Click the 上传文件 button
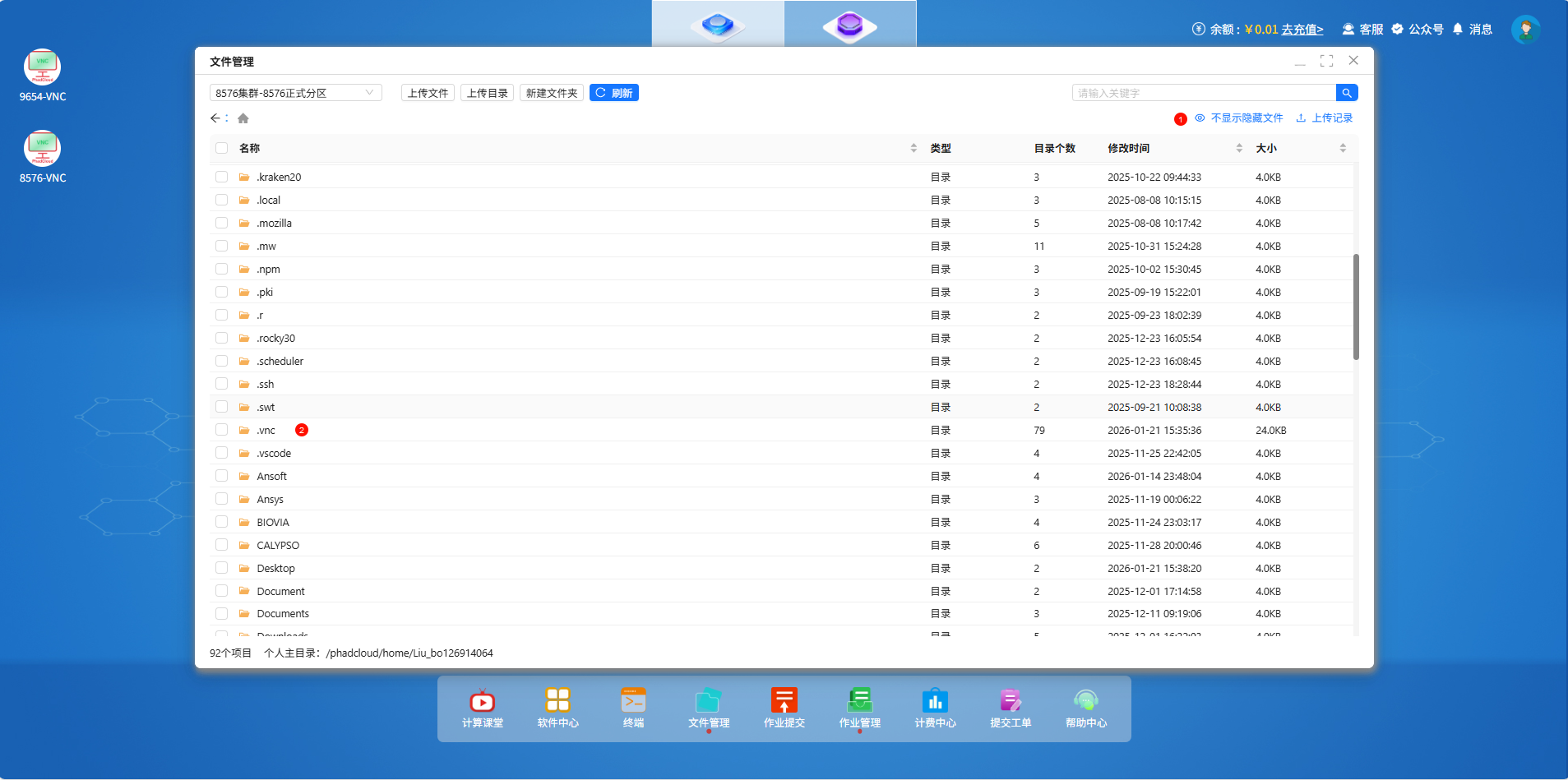The height and width of the screenshot is (780, 1568). coord(428,93)
